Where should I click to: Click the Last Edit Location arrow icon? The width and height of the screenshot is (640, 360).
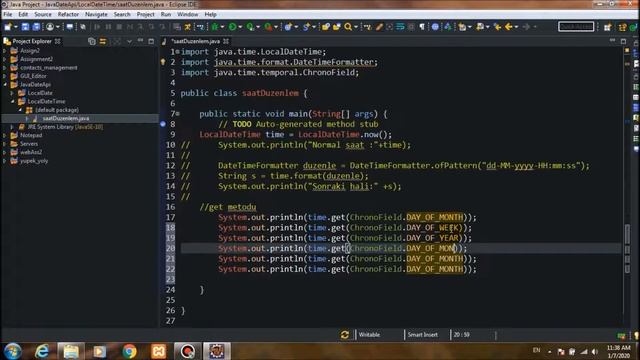(x=497, y=27)
